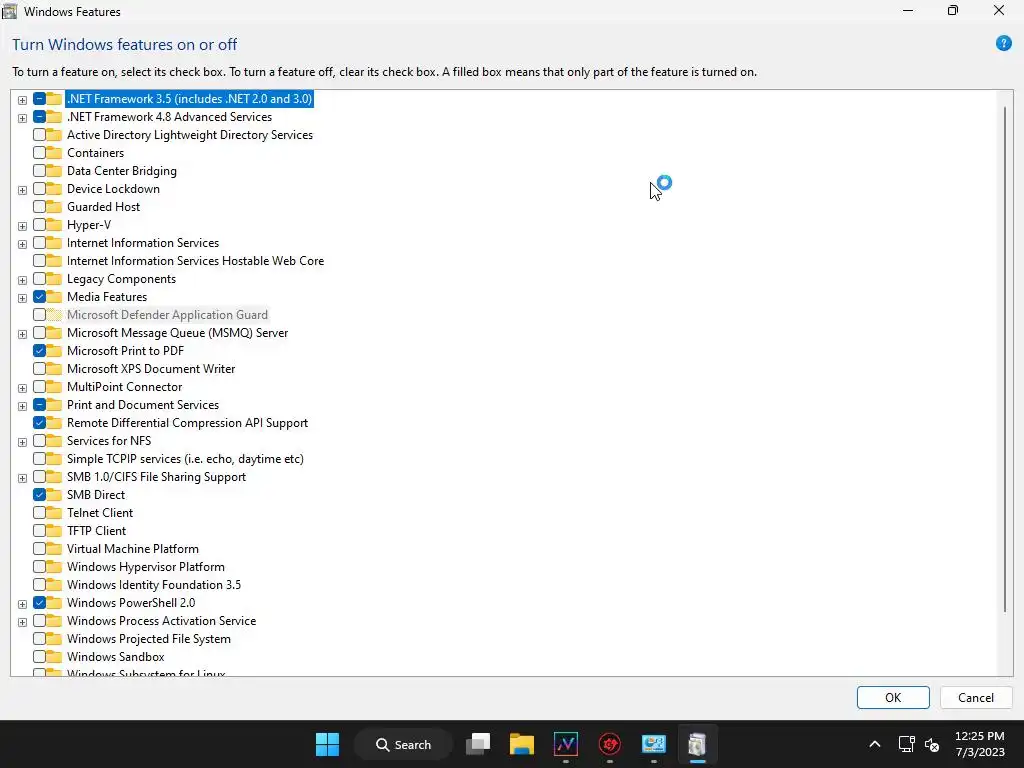1024x768 pixels.
Task: Open the taskbar Search box
Action: tap(403, 744)
